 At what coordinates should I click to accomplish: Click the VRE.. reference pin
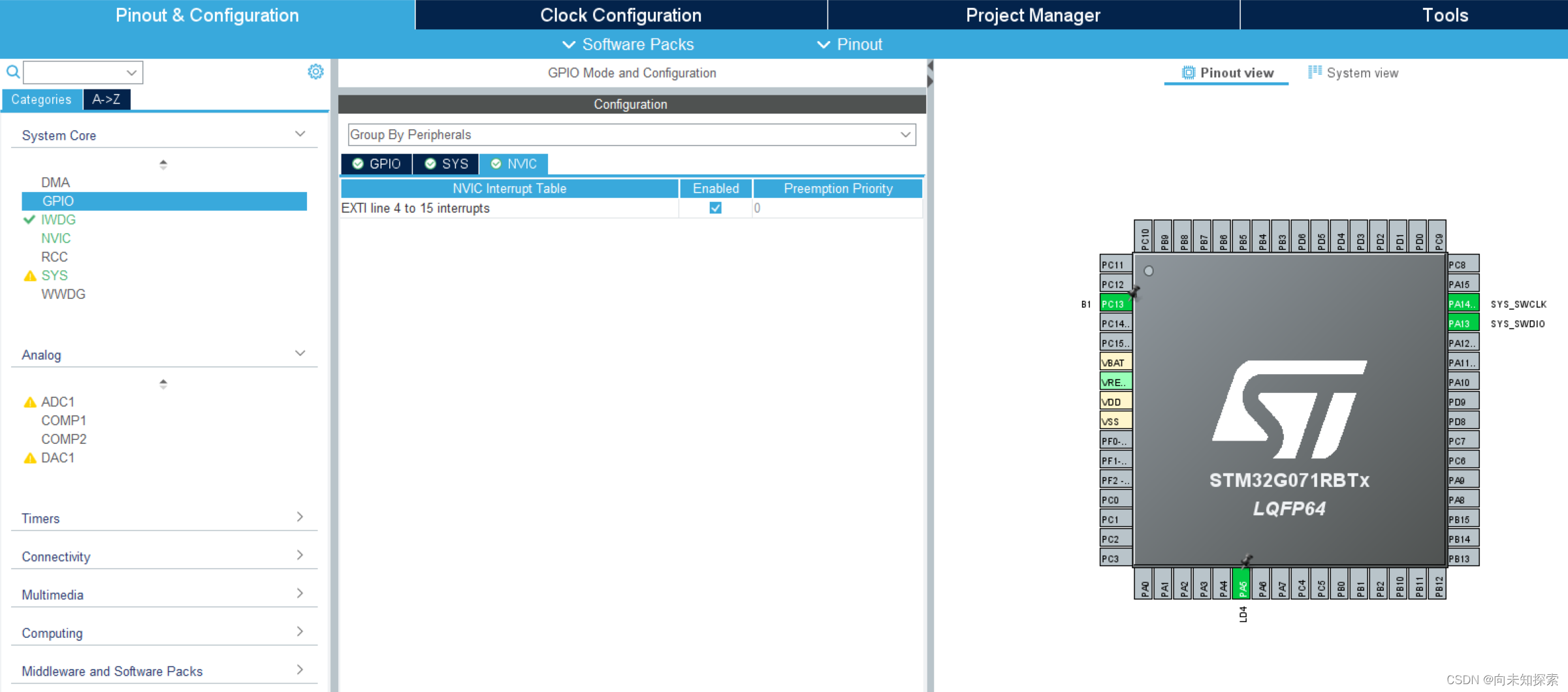(1115, 382)
